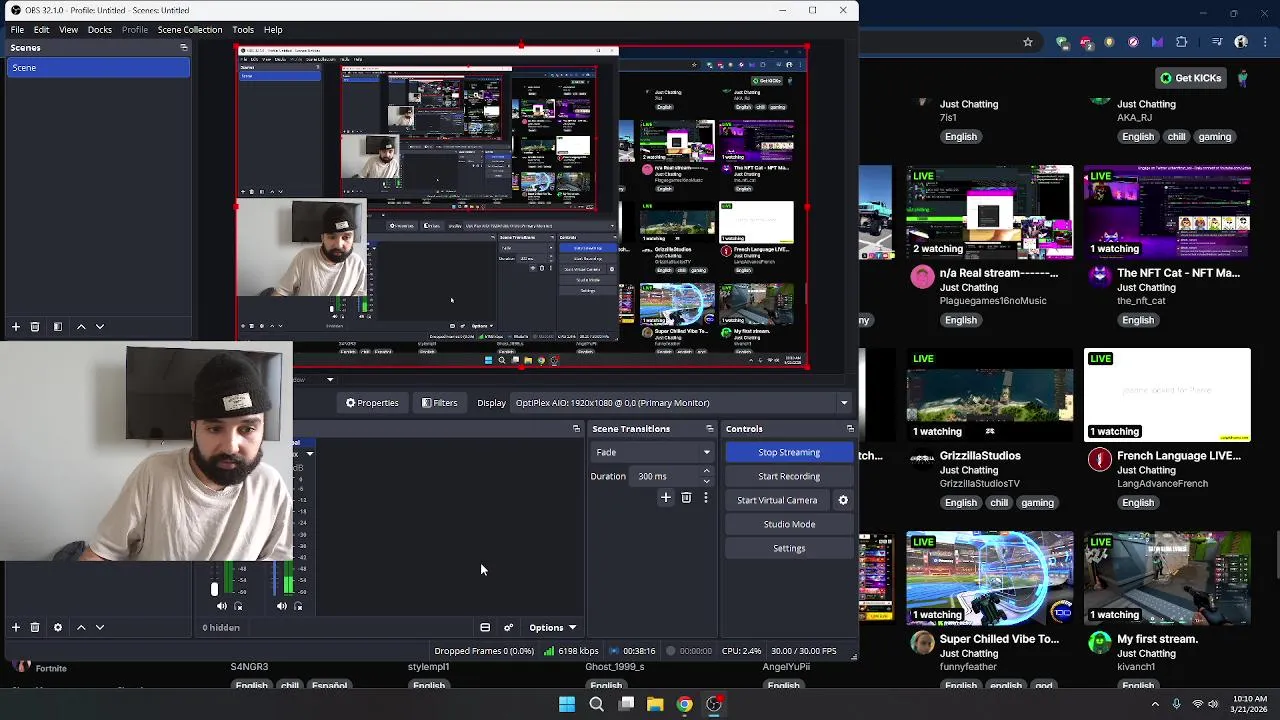This screenshot has width=1280, height=720.
Task: Open source Filters button
Action: [440, 403]
